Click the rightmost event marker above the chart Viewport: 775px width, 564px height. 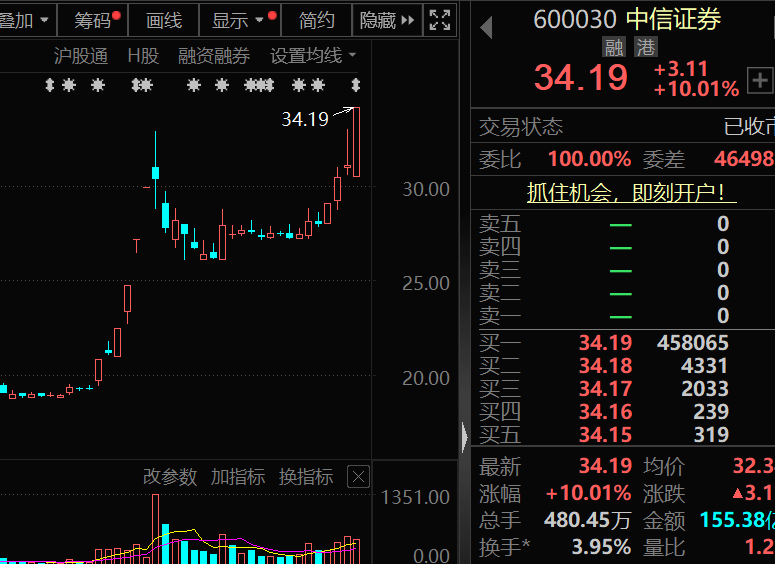pos(356,85)
